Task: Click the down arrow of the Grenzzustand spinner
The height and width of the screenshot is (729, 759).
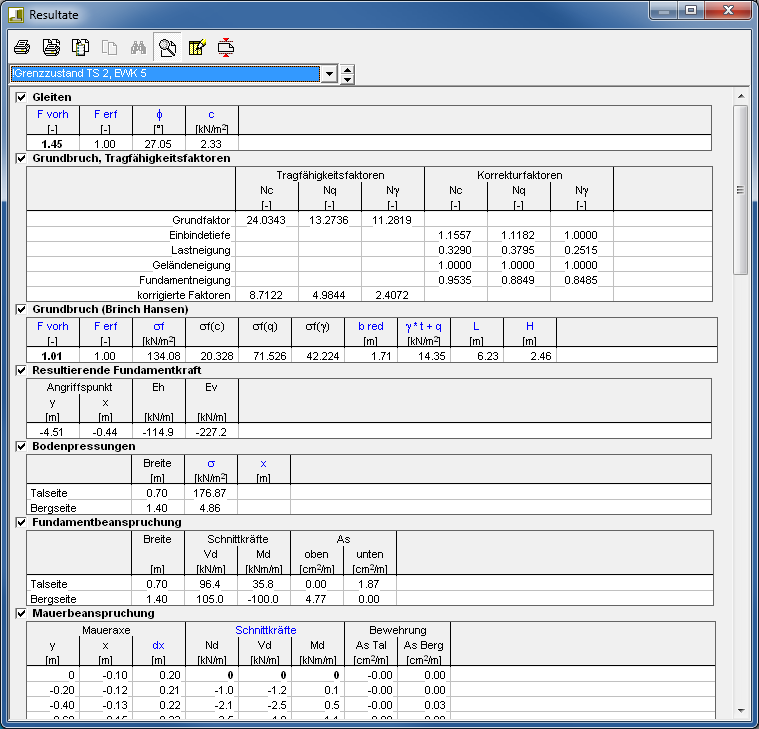Action: (347, 79)
